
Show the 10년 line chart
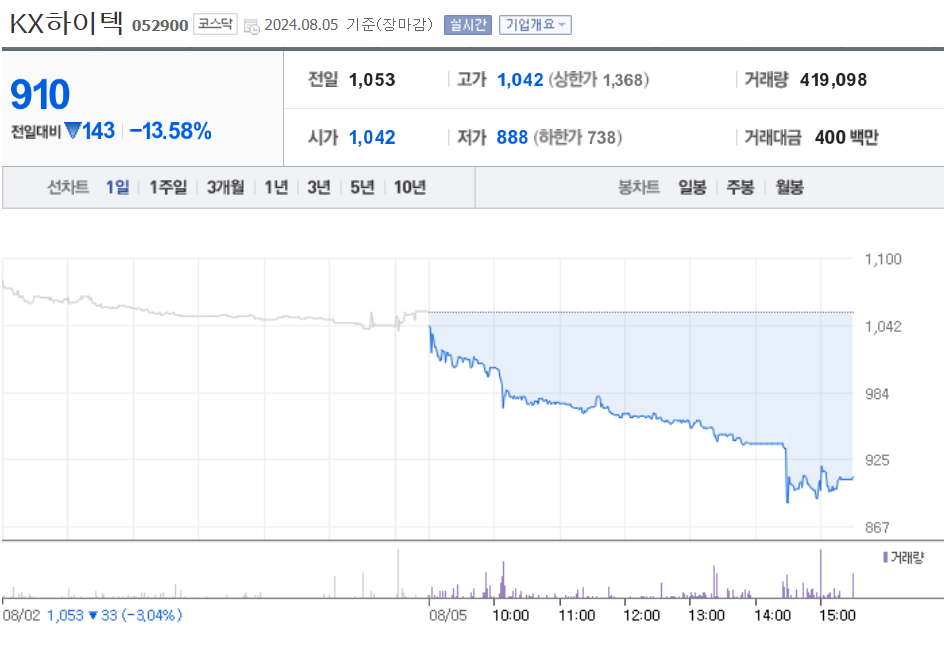pyautogui.click(x=410, y=187)
